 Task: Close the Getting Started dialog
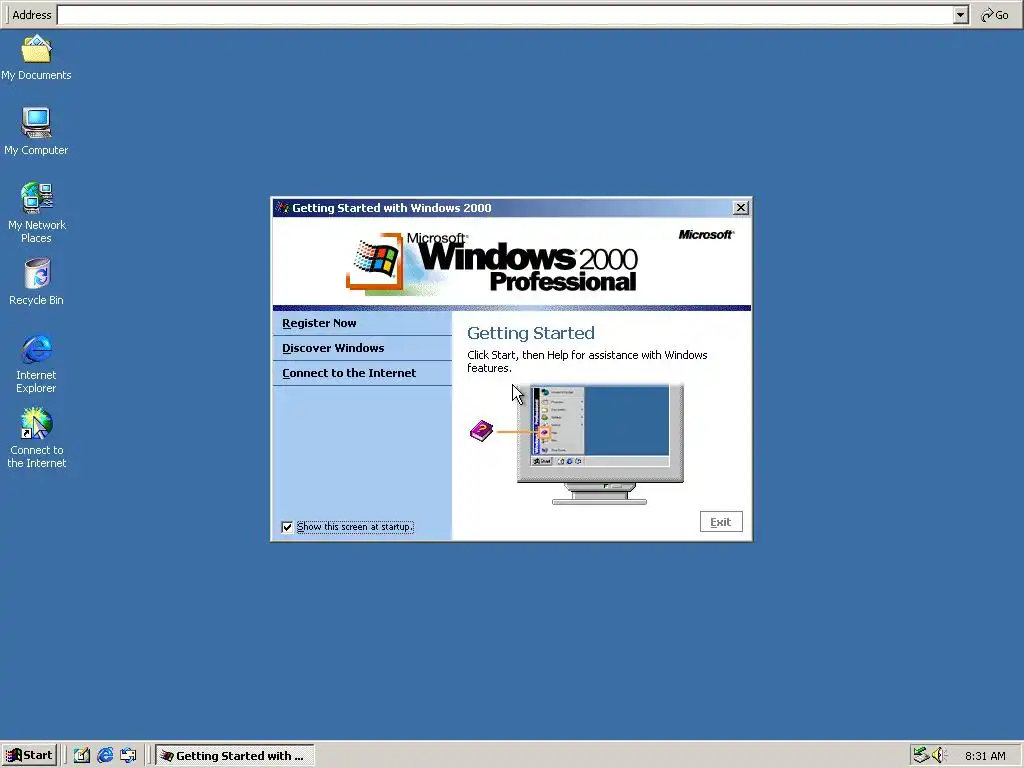(741, 208)
